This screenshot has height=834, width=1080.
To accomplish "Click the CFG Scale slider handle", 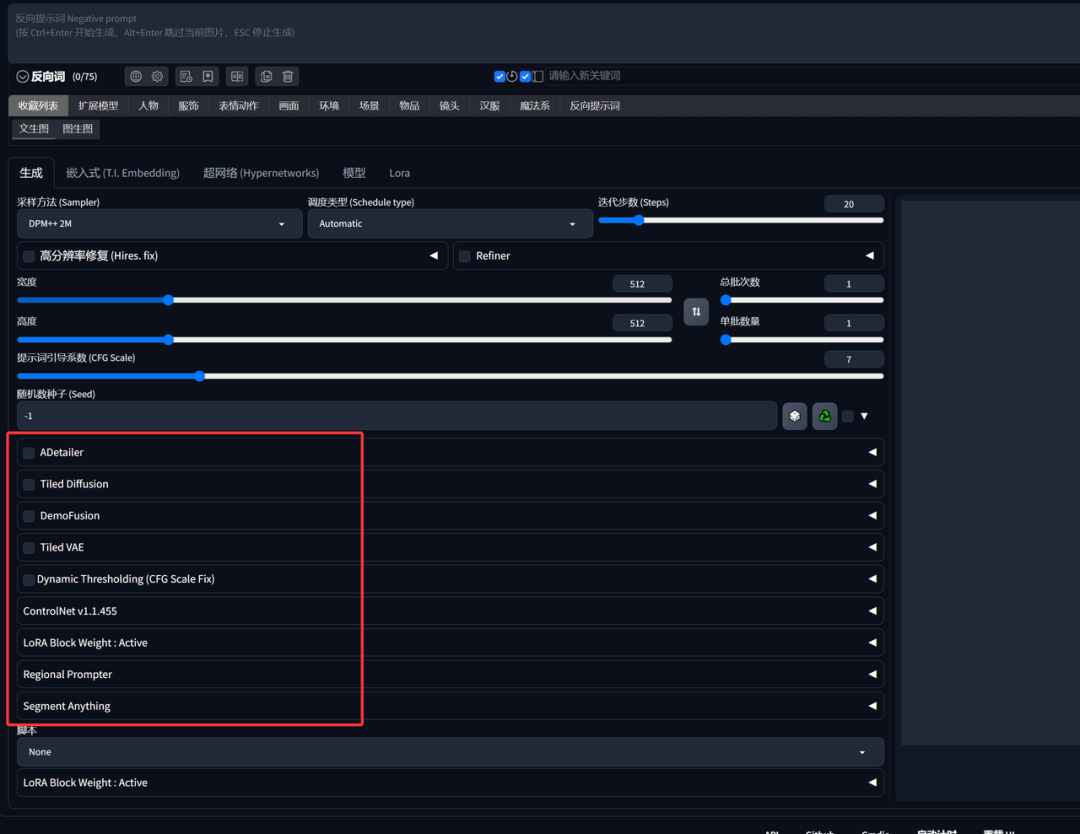I will point(200,376).
